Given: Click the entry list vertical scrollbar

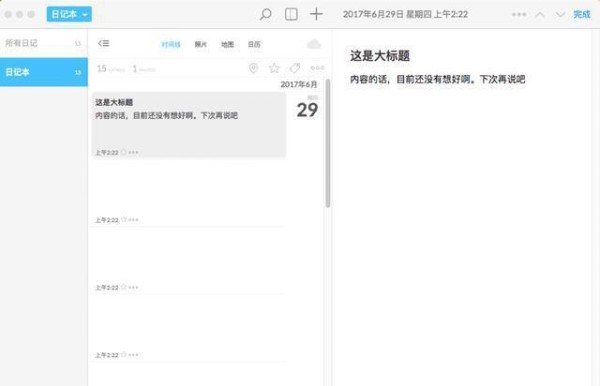Looking at the screenshot, I should pyautogui.click(x=328, y=143).
